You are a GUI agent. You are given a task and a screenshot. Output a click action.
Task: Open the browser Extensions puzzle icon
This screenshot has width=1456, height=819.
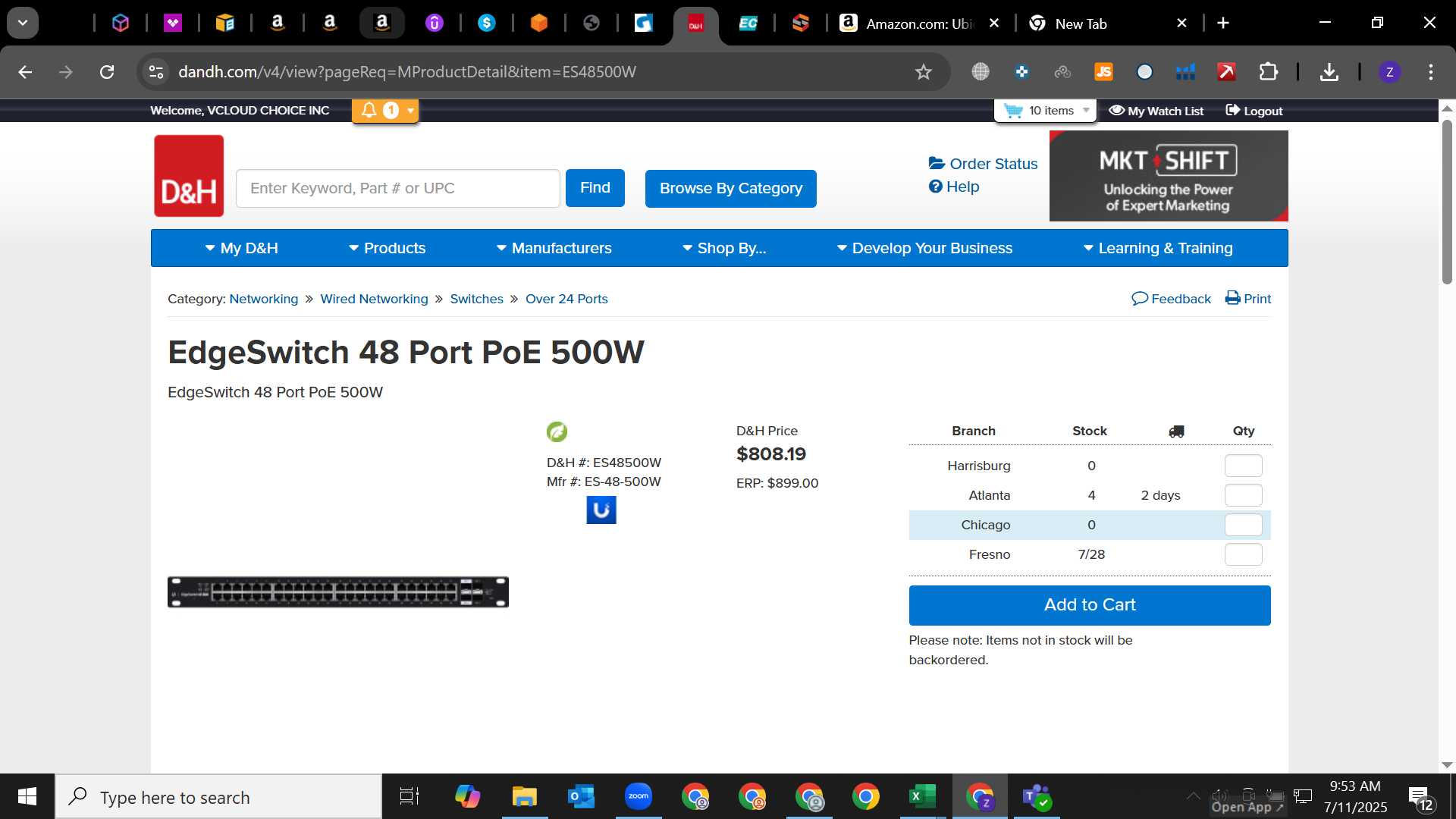pyautogui.click(x=1269, y=72)
